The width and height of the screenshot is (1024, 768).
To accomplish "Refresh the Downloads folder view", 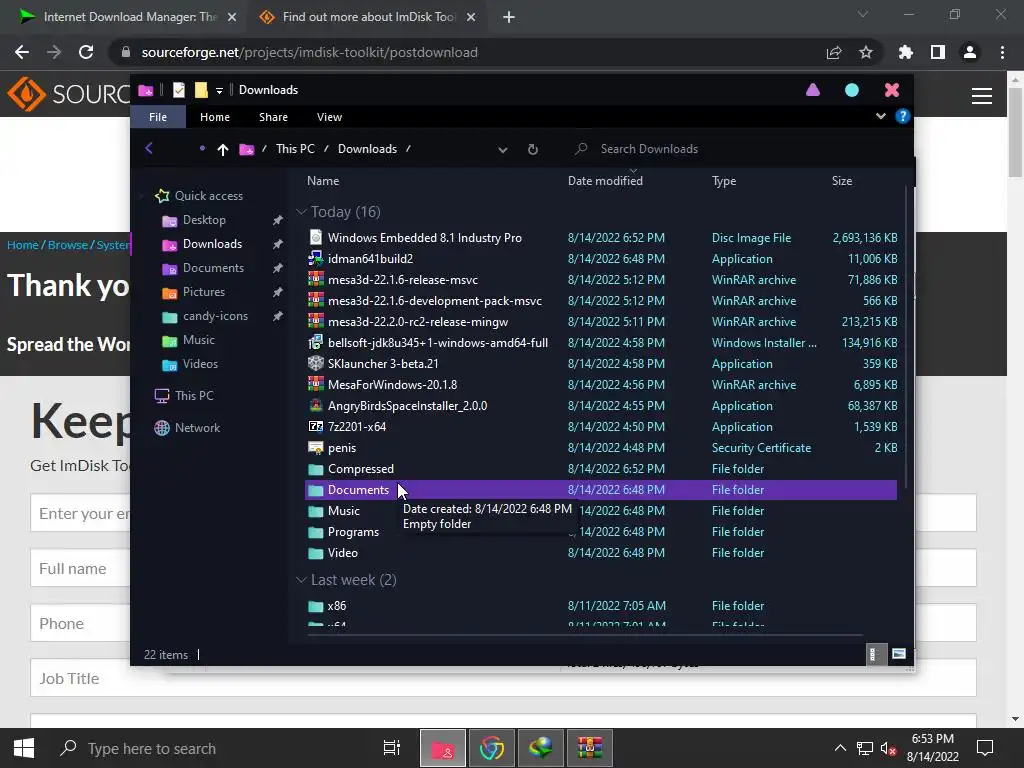I will click(533, 150).
